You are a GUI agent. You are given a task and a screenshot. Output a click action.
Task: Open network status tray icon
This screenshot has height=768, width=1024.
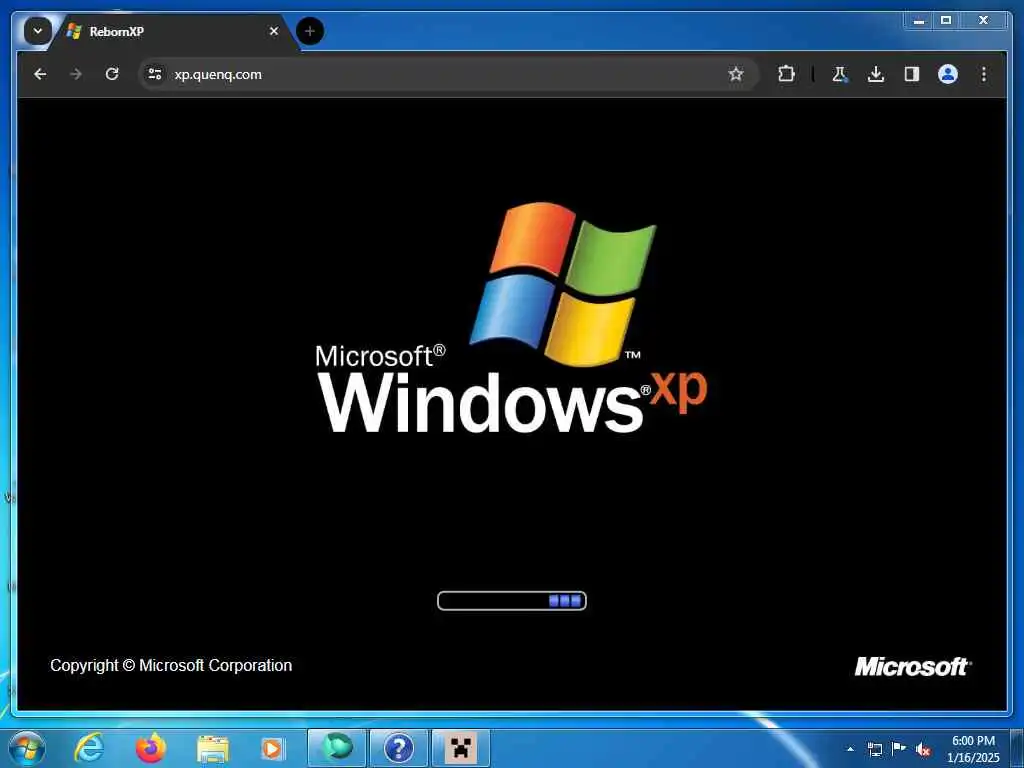pyautogui.click(x=874, y=749)
